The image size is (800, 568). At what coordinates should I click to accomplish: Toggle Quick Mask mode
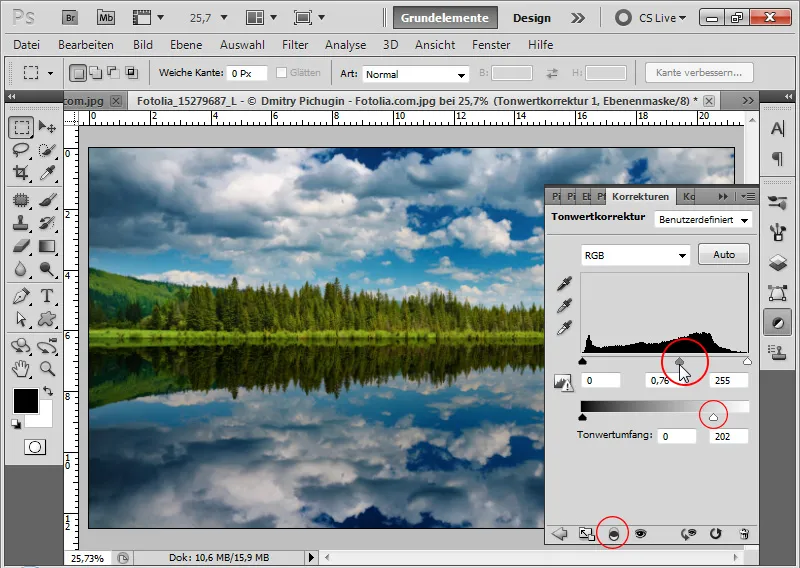[35, 447]
